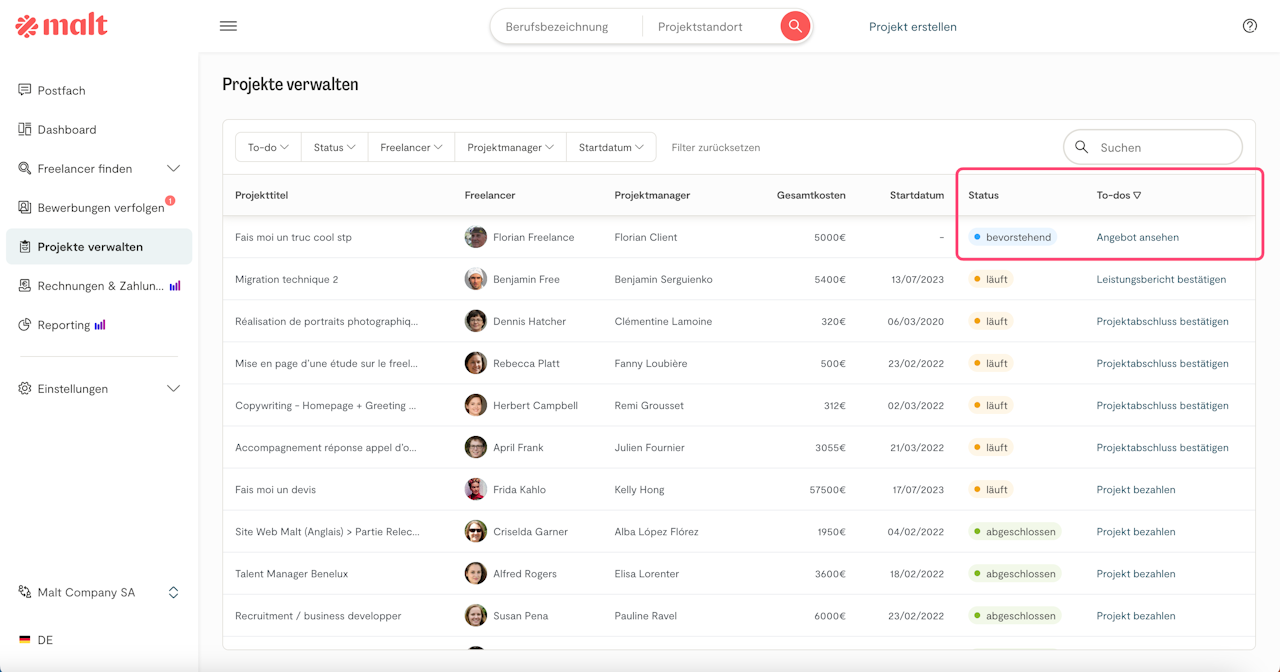Expand the Einstellungen section

point(173,388)
